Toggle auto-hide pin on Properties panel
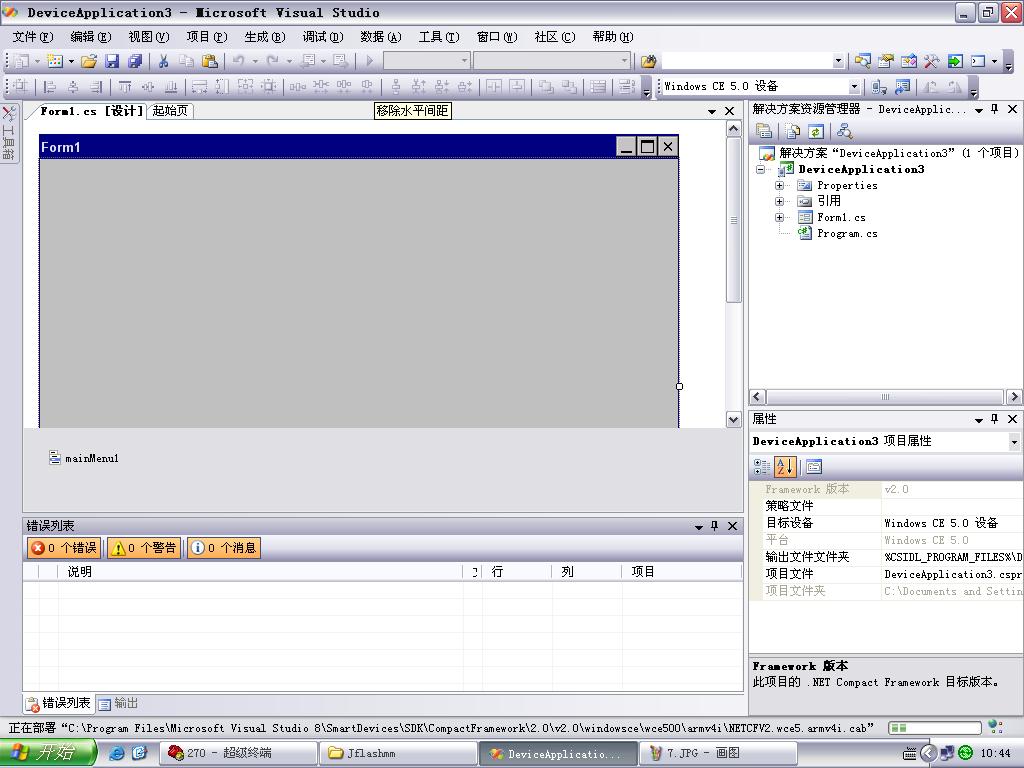Viewport: 1024px width, 768px height. tap(995, 419)
